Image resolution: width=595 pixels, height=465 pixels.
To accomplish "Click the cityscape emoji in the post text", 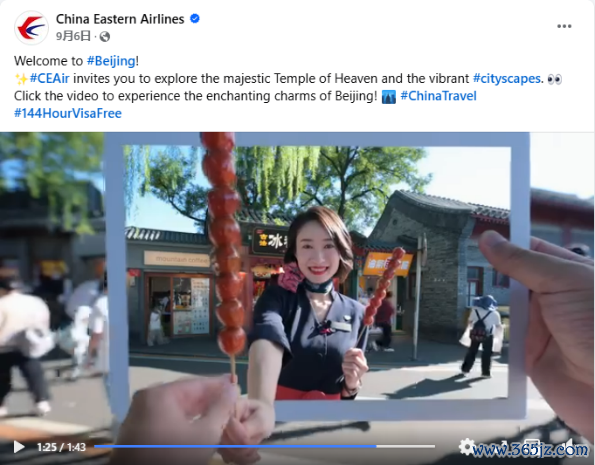I will (389, 96).
